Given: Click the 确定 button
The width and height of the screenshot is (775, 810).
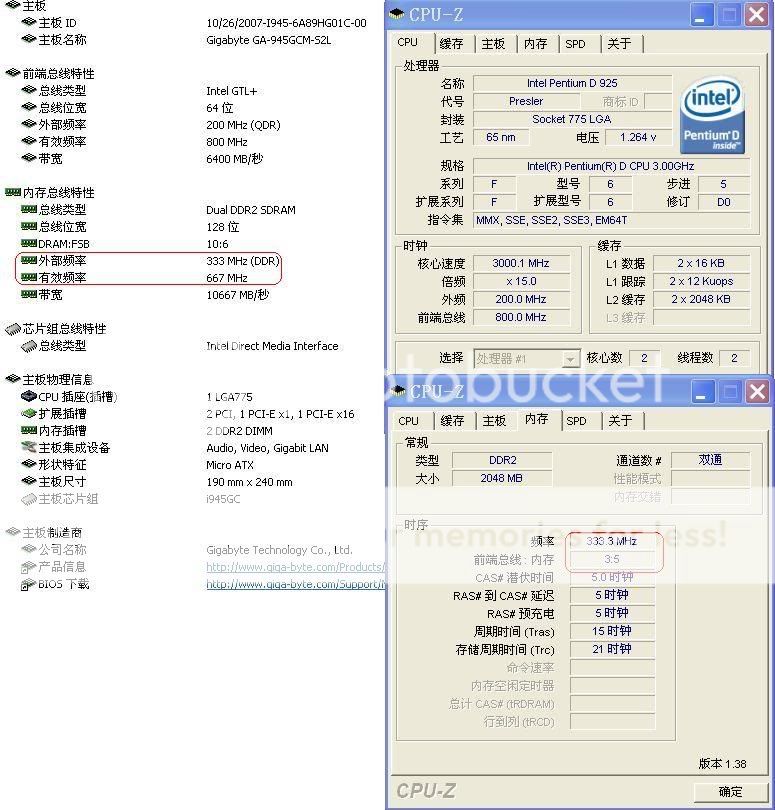Looking at the screenshot, I should point(731,791).
